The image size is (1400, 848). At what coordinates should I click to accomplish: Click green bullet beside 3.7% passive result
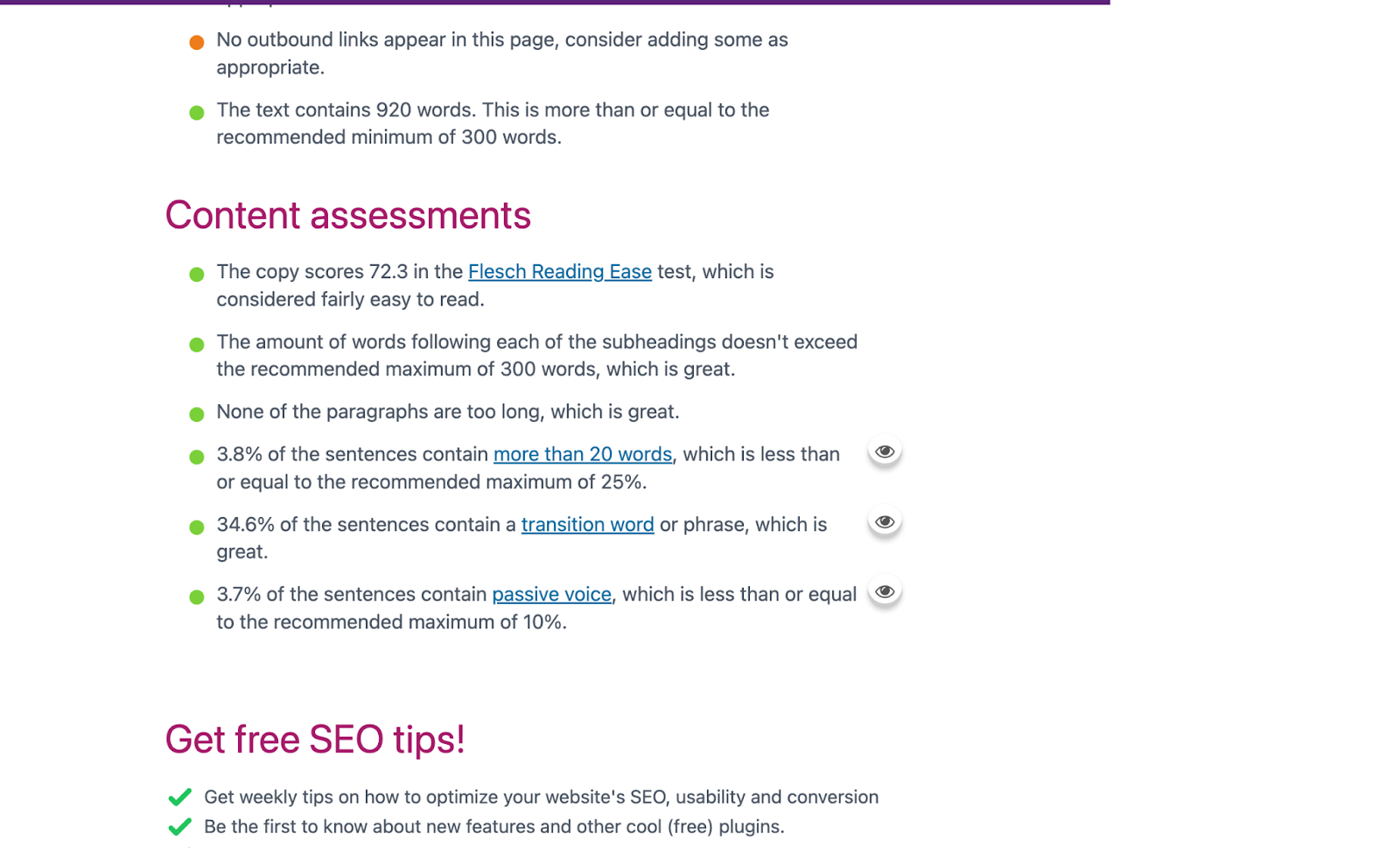[197, 597]
